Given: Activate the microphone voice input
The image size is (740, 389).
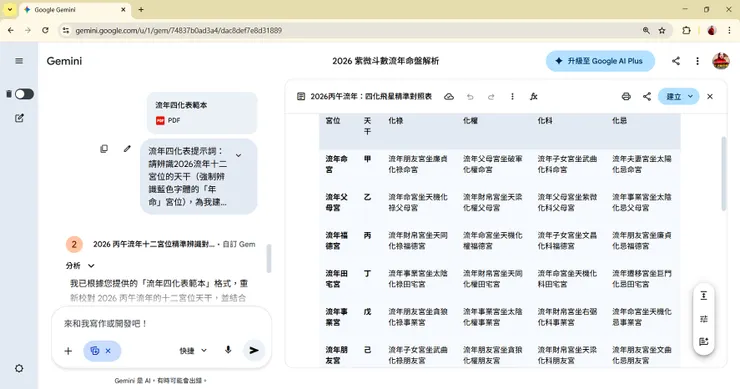Looking at the screenshot, I should [x=228, y=350].
